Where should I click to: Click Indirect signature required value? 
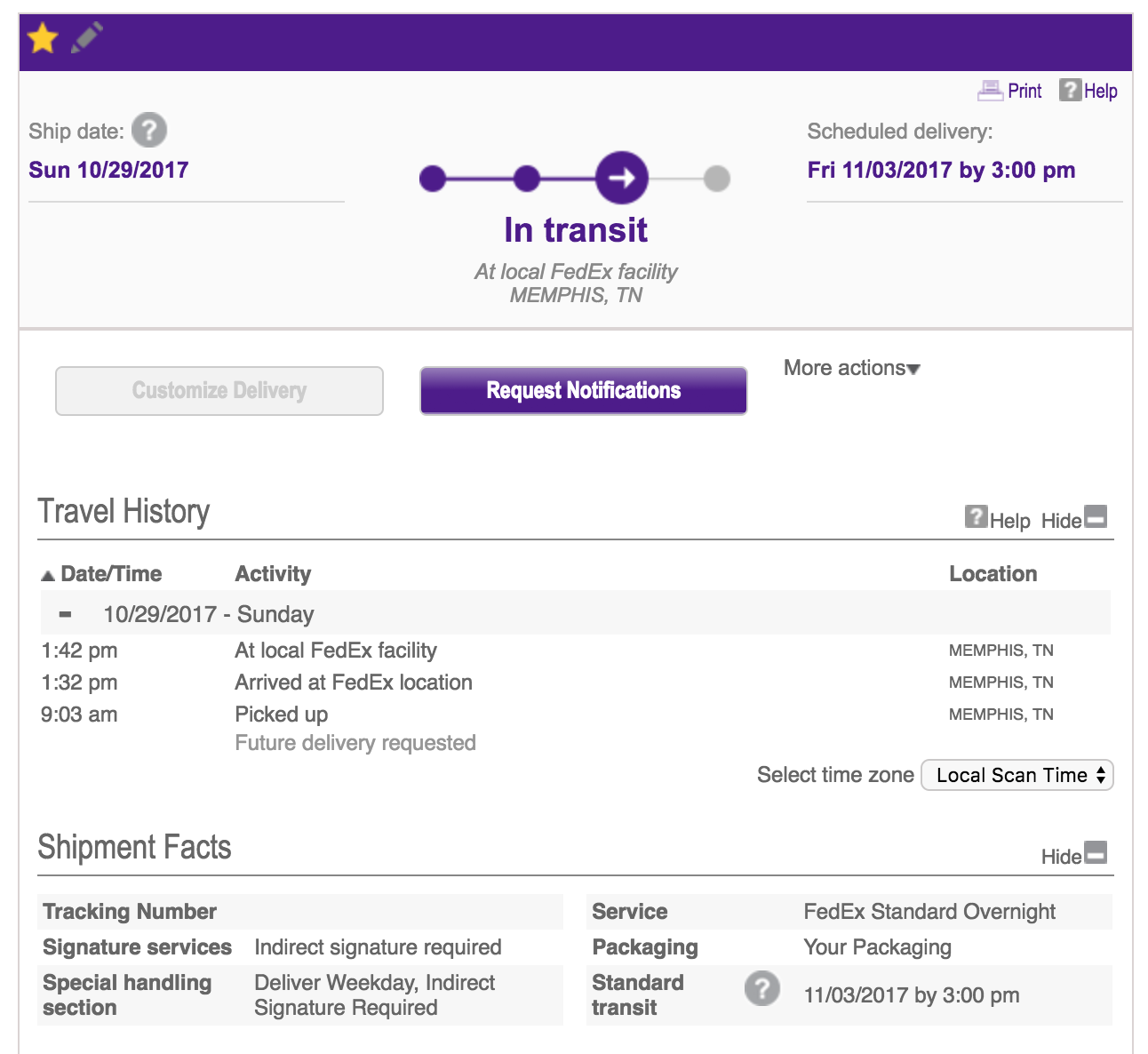(x=378, y=947)
